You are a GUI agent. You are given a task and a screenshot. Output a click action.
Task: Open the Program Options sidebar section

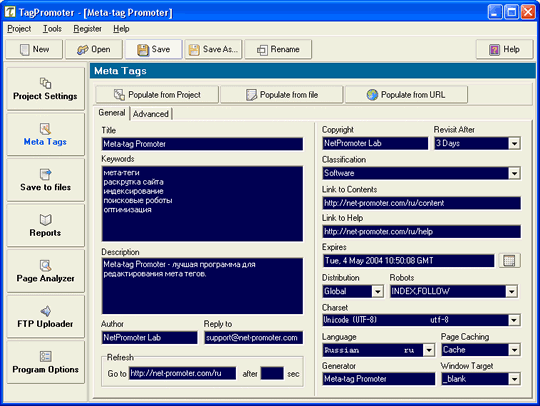click(45, 362)
